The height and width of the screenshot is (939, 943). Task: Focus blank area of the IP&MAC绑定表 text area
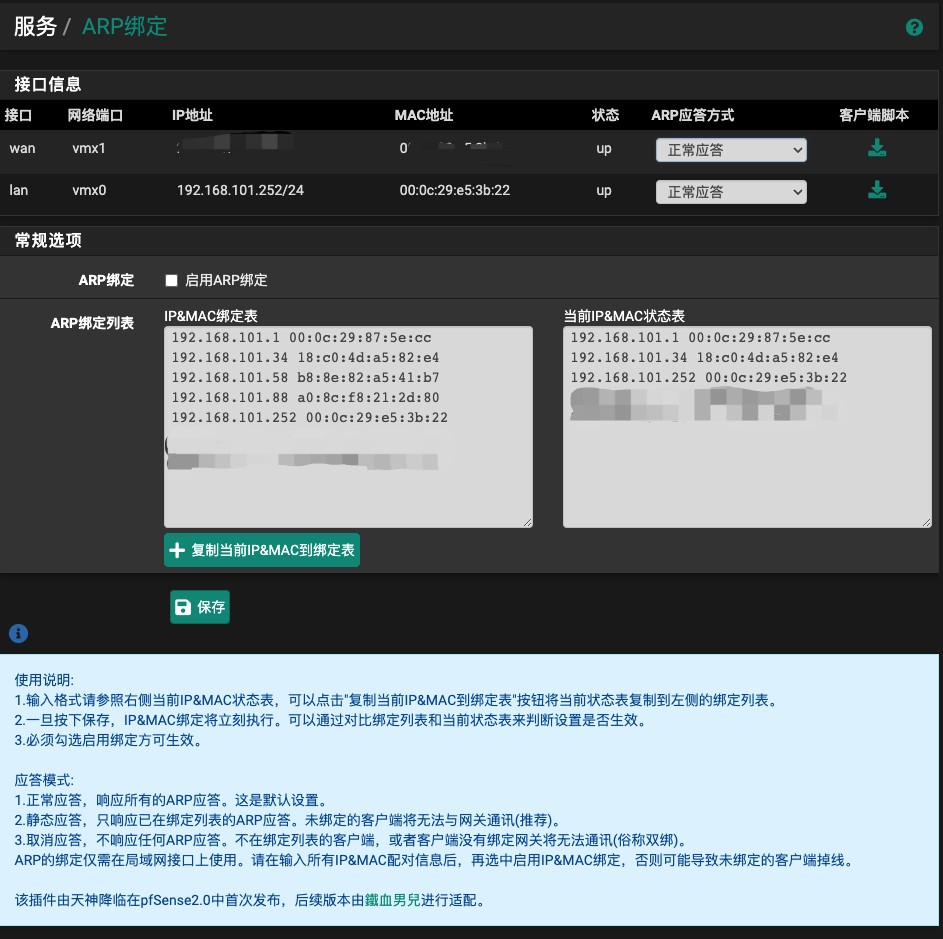pyautogui.click(x=347, y=495)
